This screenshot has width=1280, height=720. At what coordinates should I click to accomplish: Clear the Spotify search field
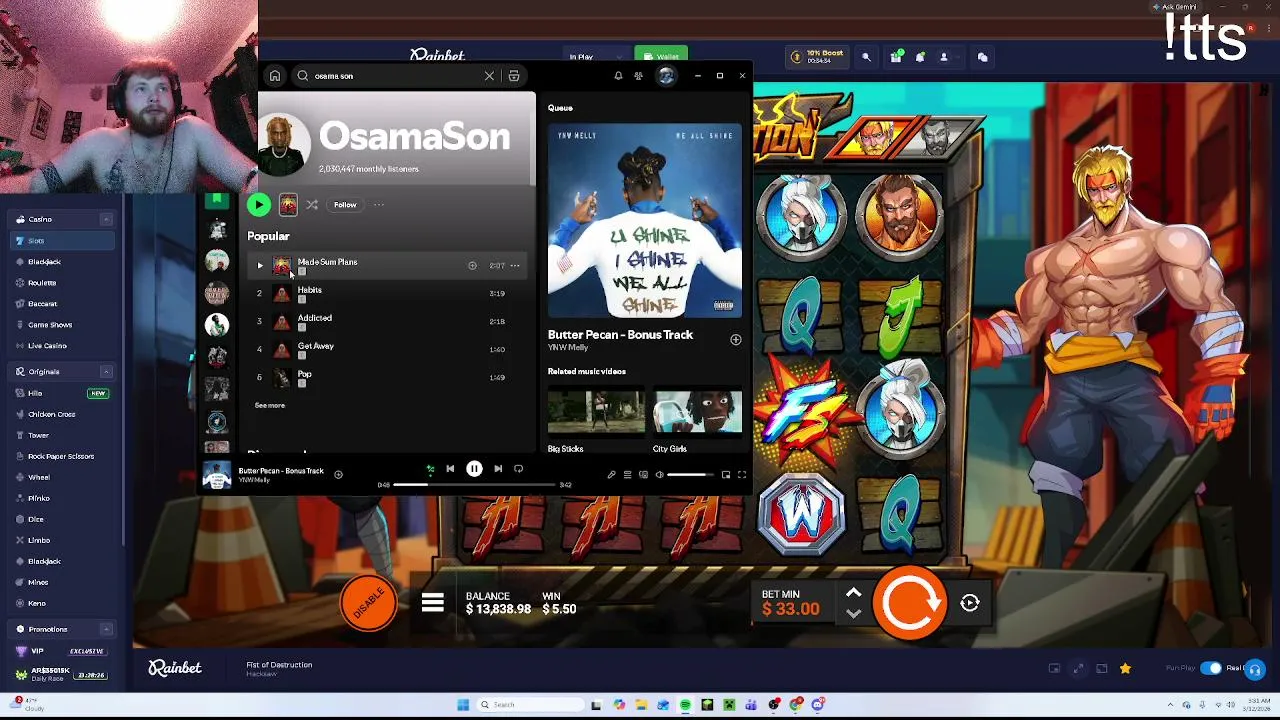(x=489, y=76)
